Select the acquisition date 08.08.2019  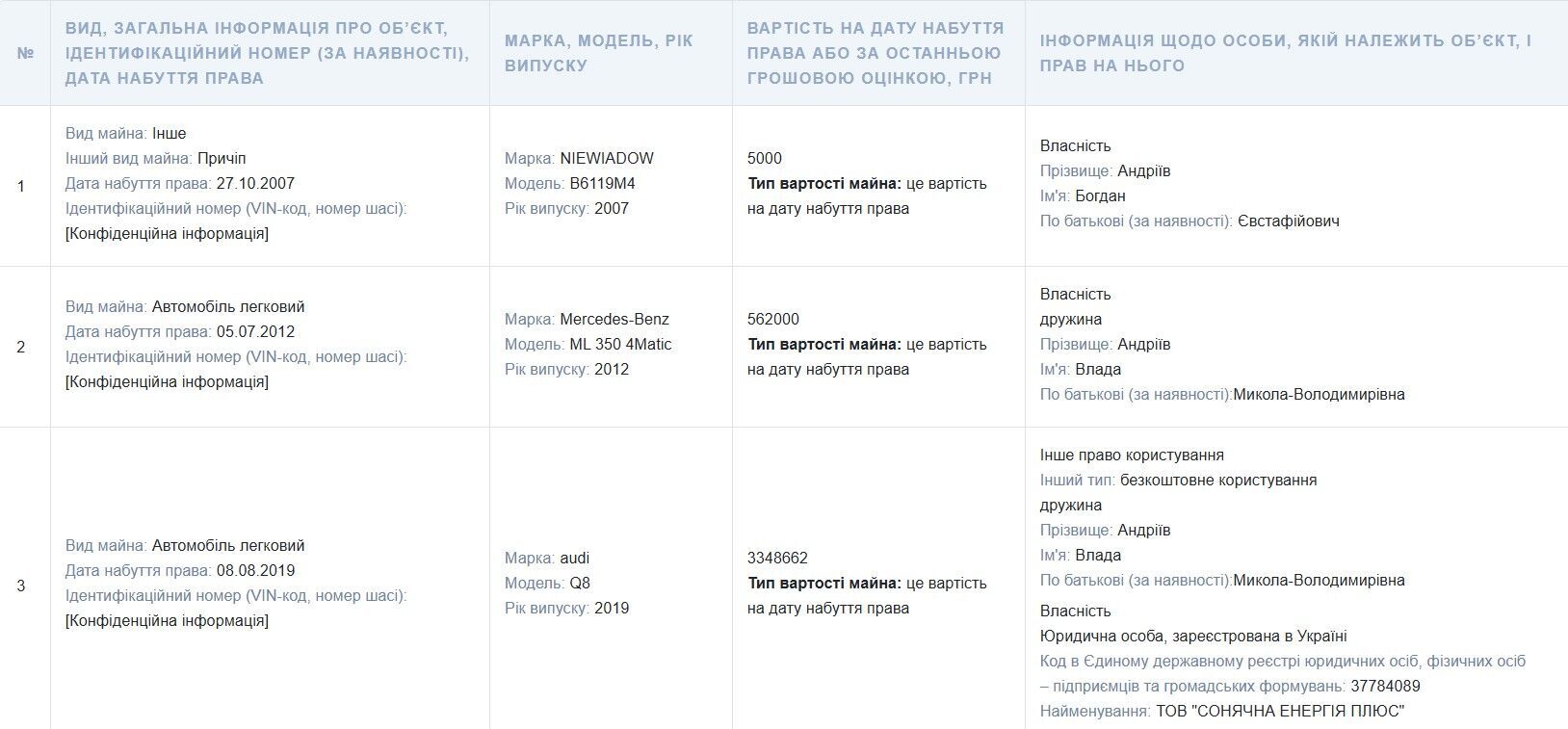(255, 570)
